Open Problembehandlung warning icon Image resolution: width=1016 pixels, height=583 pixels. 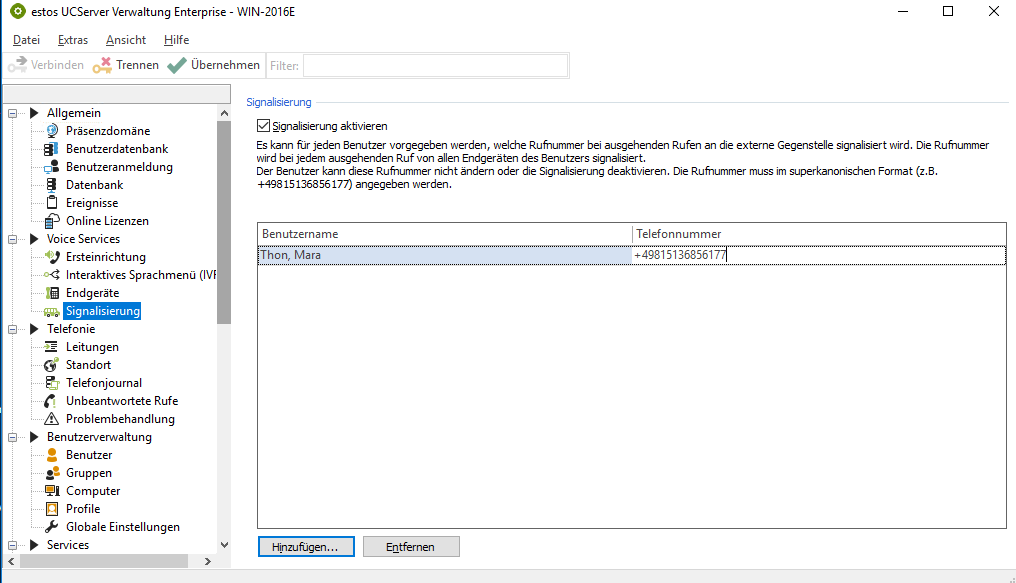click(53, 419)
